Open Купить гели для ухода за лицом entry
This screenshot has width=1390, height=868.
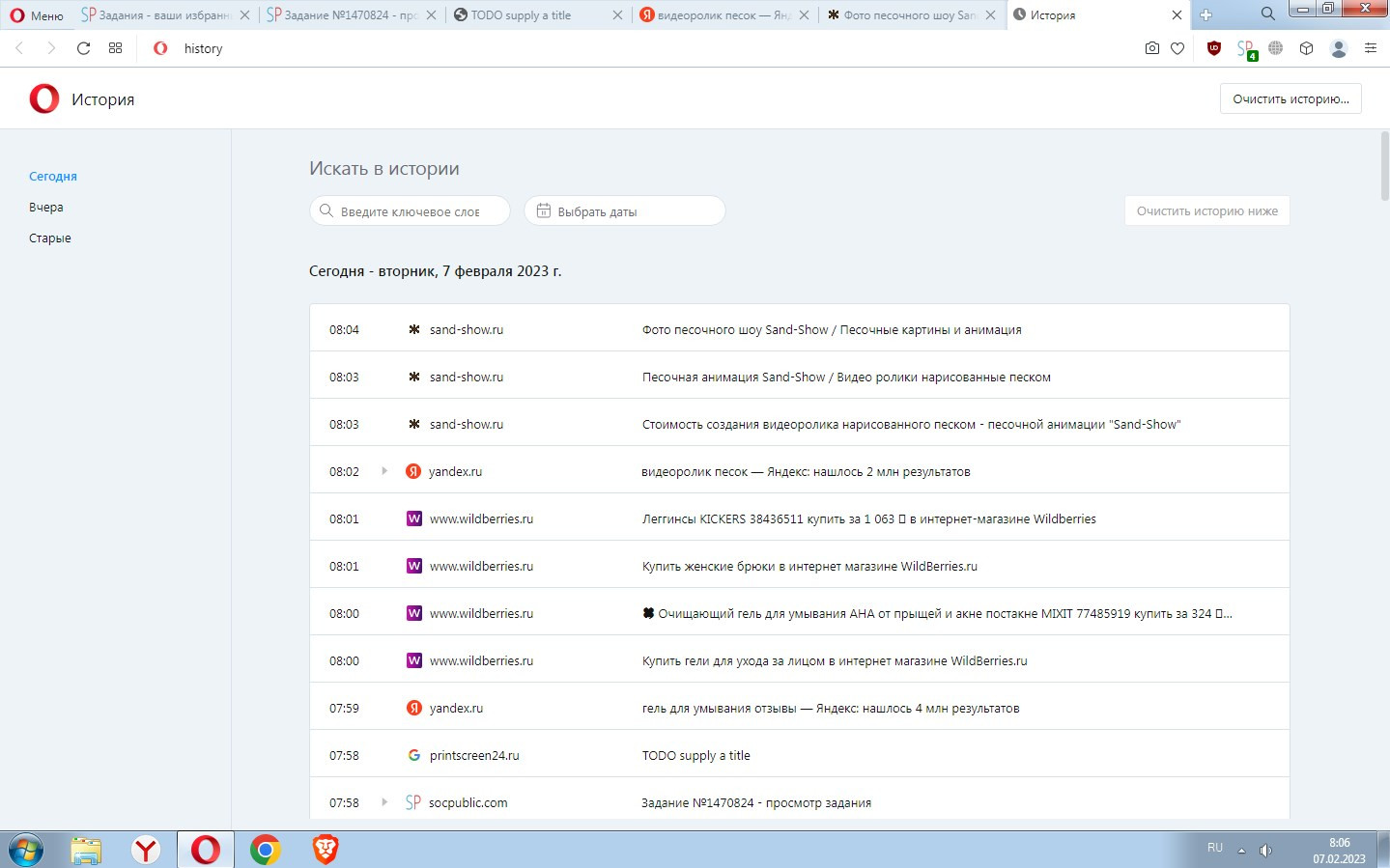[x=835, y=660]
